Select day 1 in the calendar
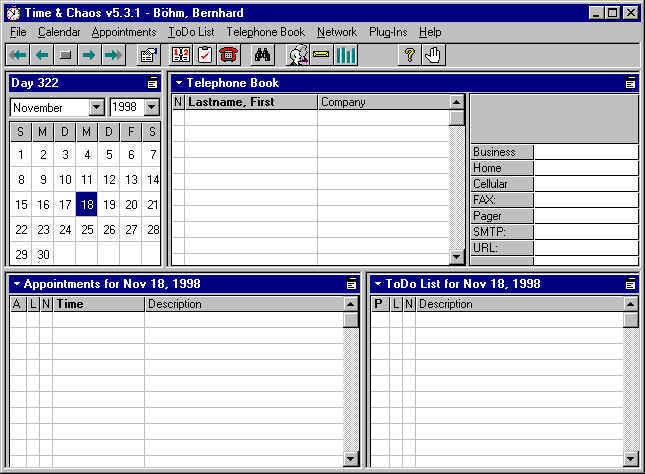 (21, 155)
